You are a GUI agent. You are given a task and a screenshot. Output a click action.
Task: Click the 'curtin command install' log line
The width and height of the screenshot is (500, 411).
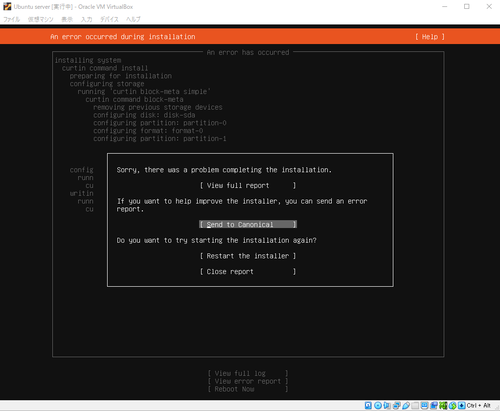105,68
